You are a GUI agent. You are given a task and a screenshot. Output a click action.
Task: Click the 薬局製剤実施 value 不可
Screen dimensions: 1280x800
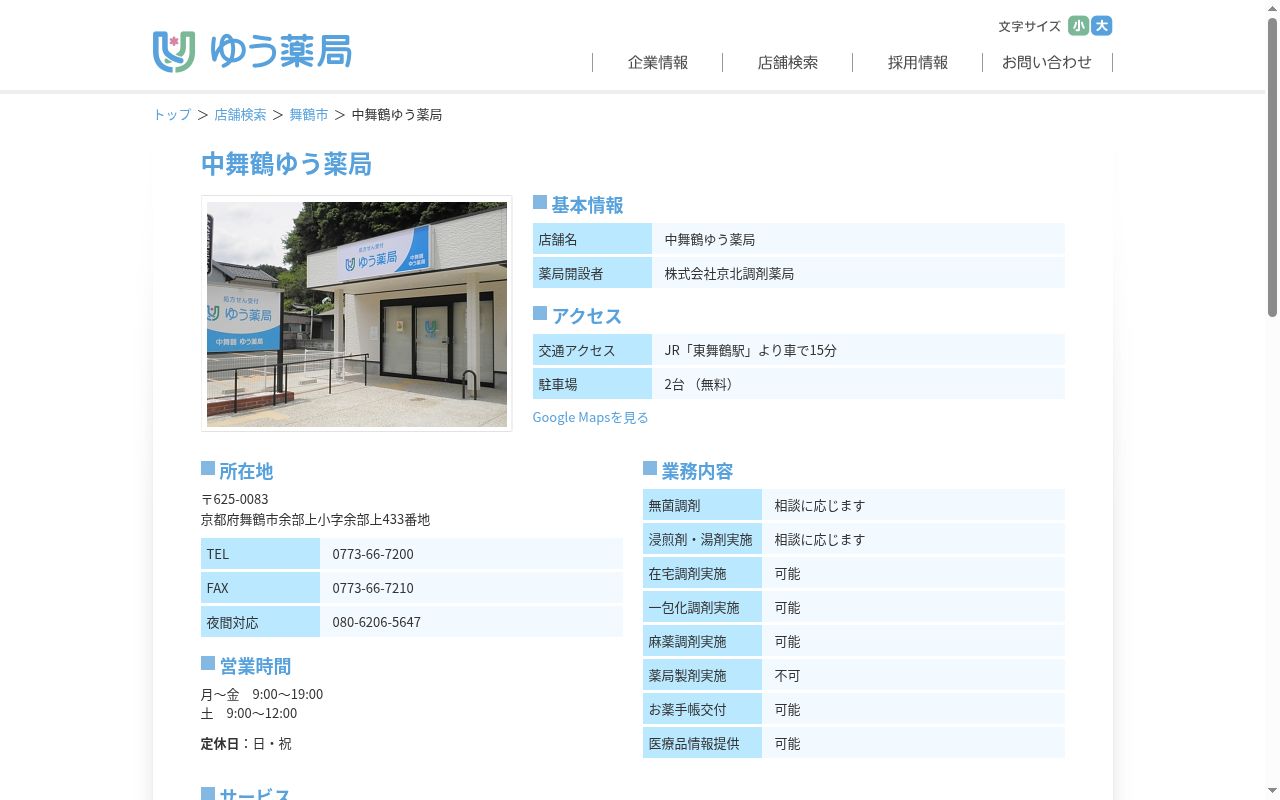(x=787, y=676)
